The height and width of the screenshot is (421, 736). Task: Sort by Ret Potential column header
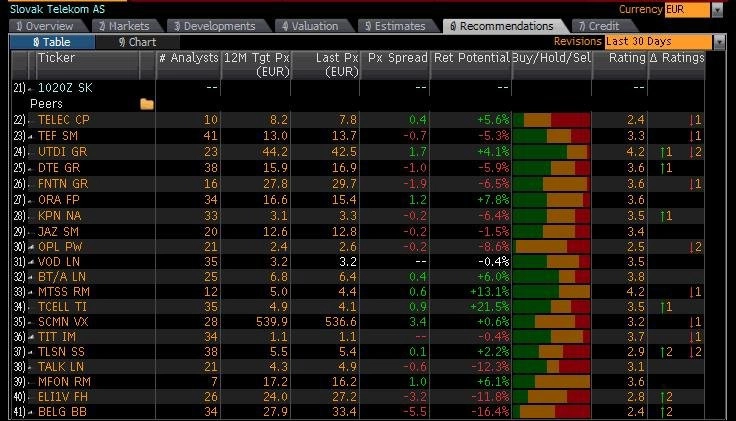[x=471, y=65]
